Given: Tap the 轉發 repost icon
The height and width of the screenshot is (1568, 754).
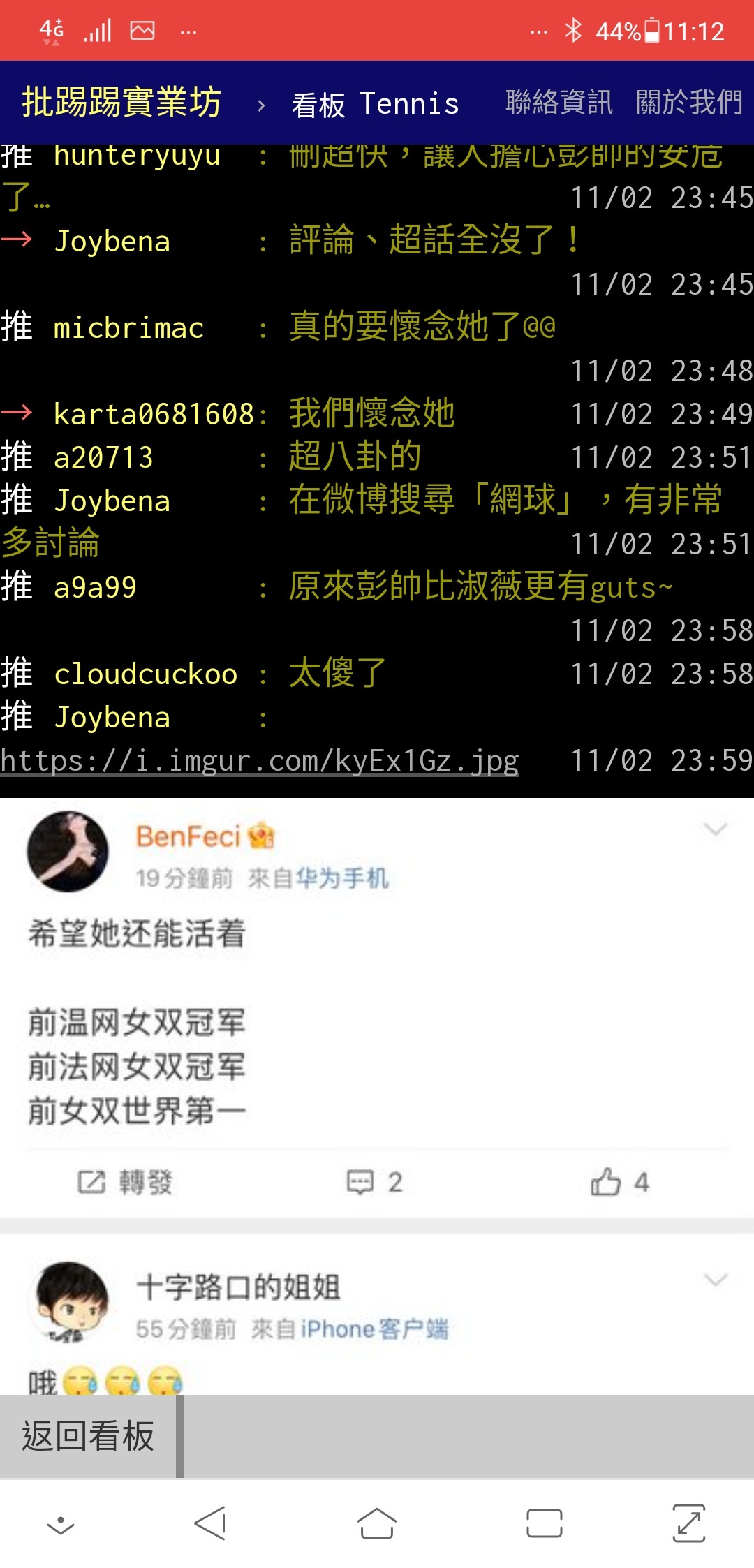Looking at the screenshot, I should click(x=91, y=1182).
